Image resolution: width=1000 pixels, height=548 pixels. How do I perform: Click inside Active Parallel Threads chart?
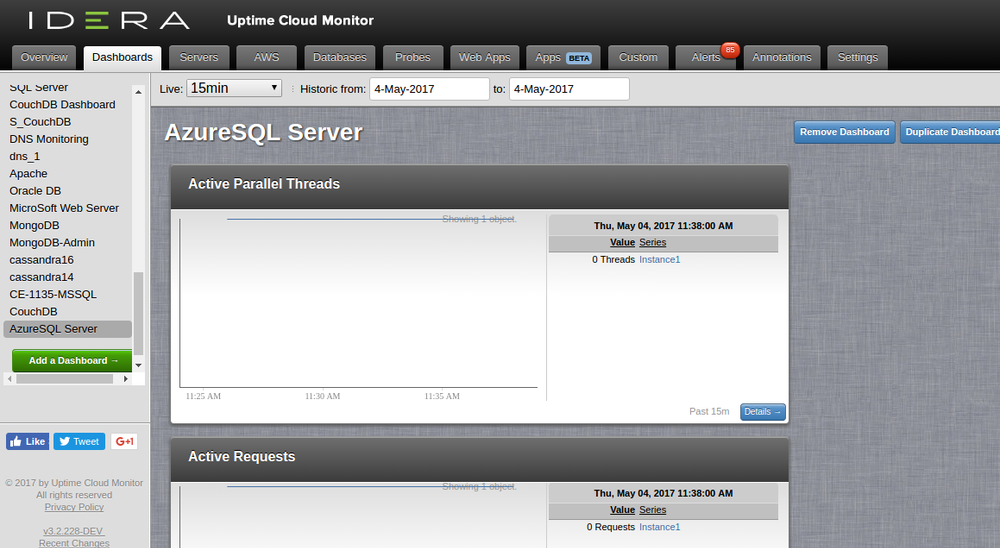click(x=358, y=303)
